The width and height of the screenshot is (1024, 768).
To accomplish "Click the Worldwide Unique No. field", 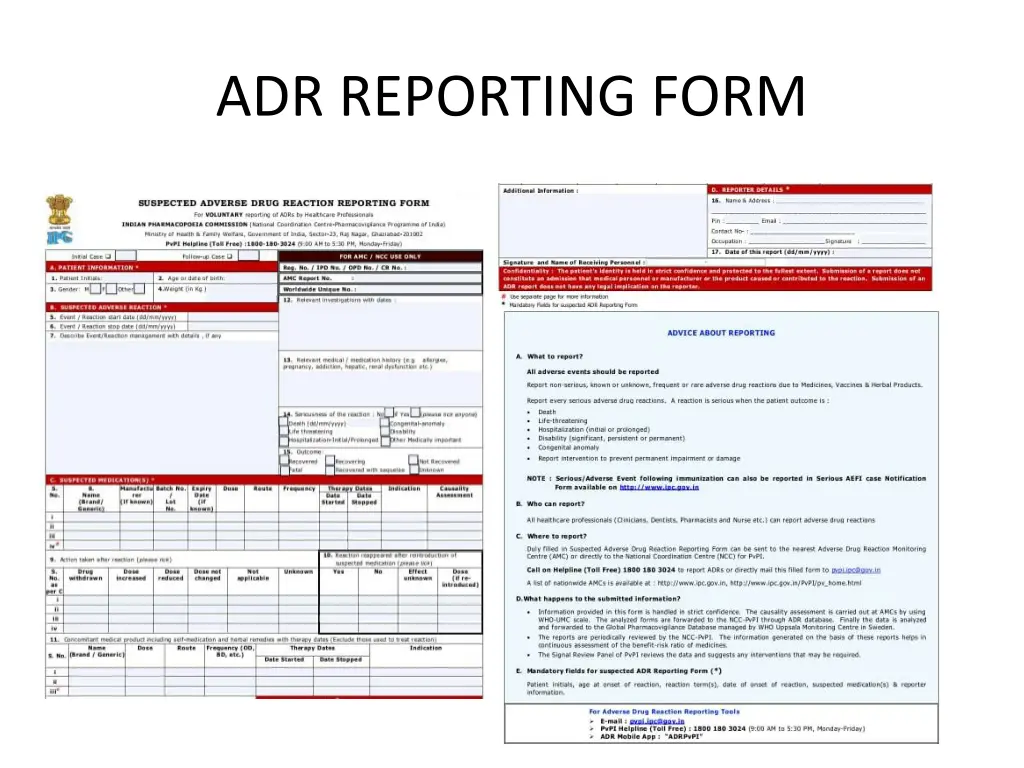I will coord(381,289).
